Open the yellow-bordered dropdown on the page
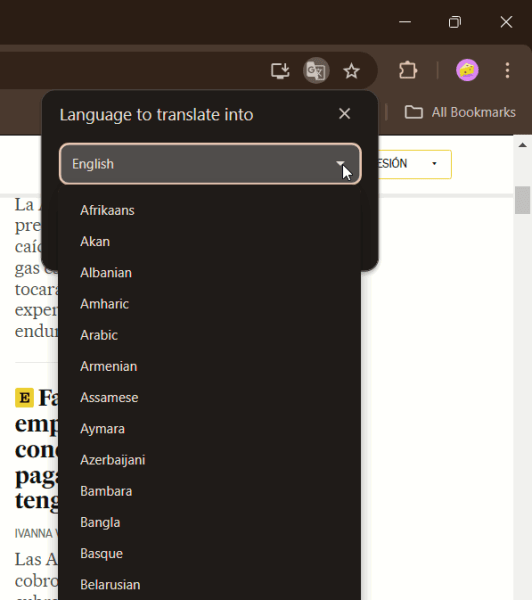 [415, 164]
